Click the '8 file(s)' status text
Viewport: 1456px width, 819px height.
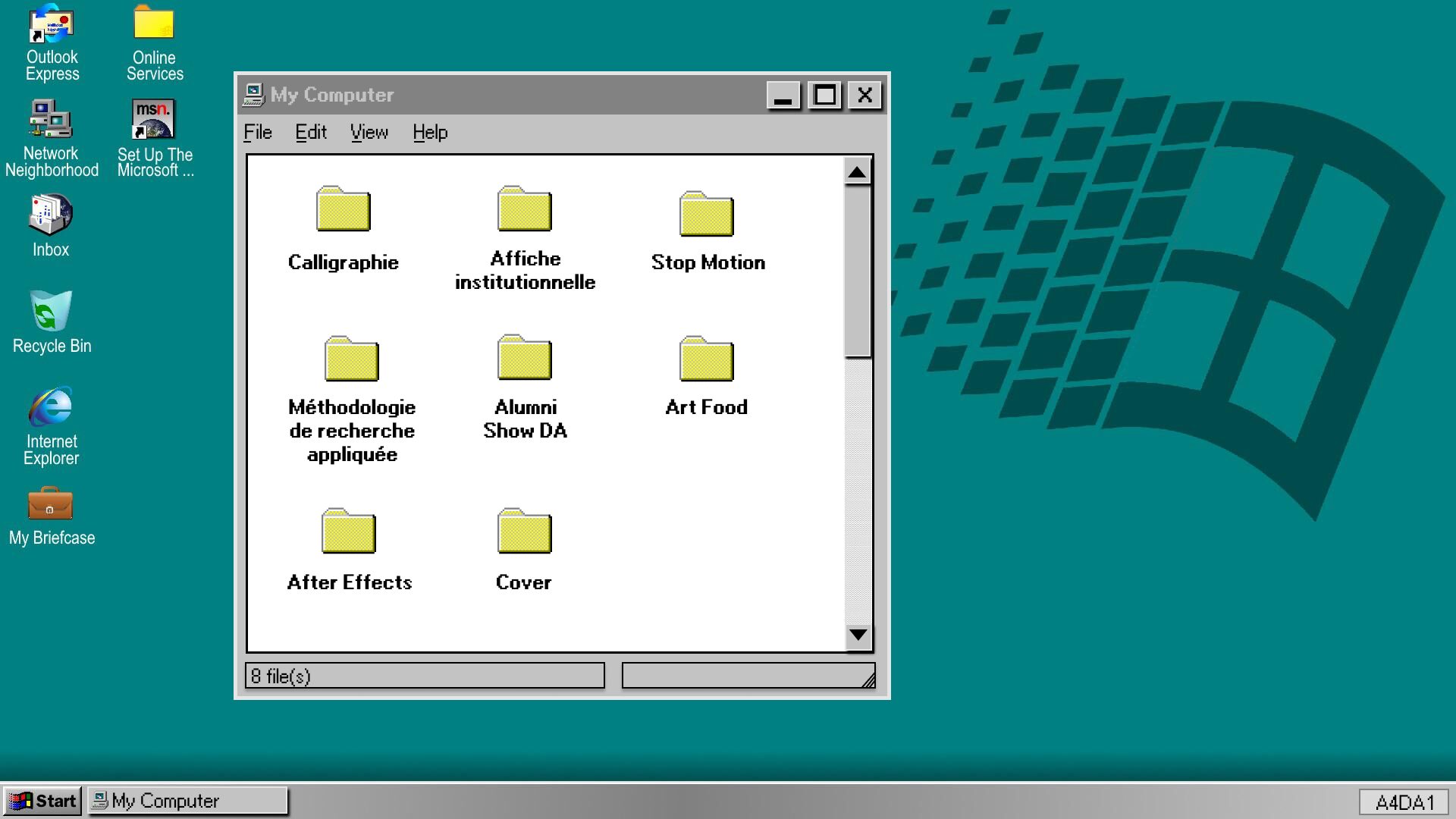[281, 676]
